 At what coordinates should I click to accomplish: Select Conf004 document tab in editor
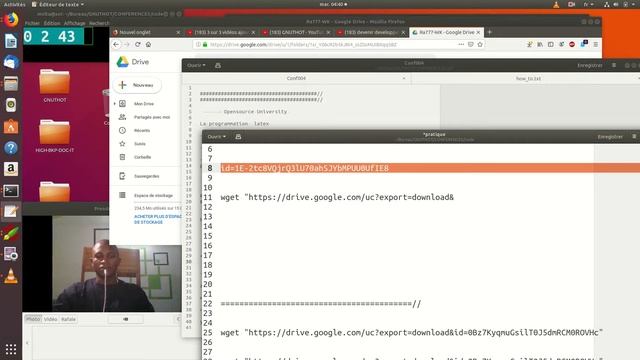tap(296, 78)
